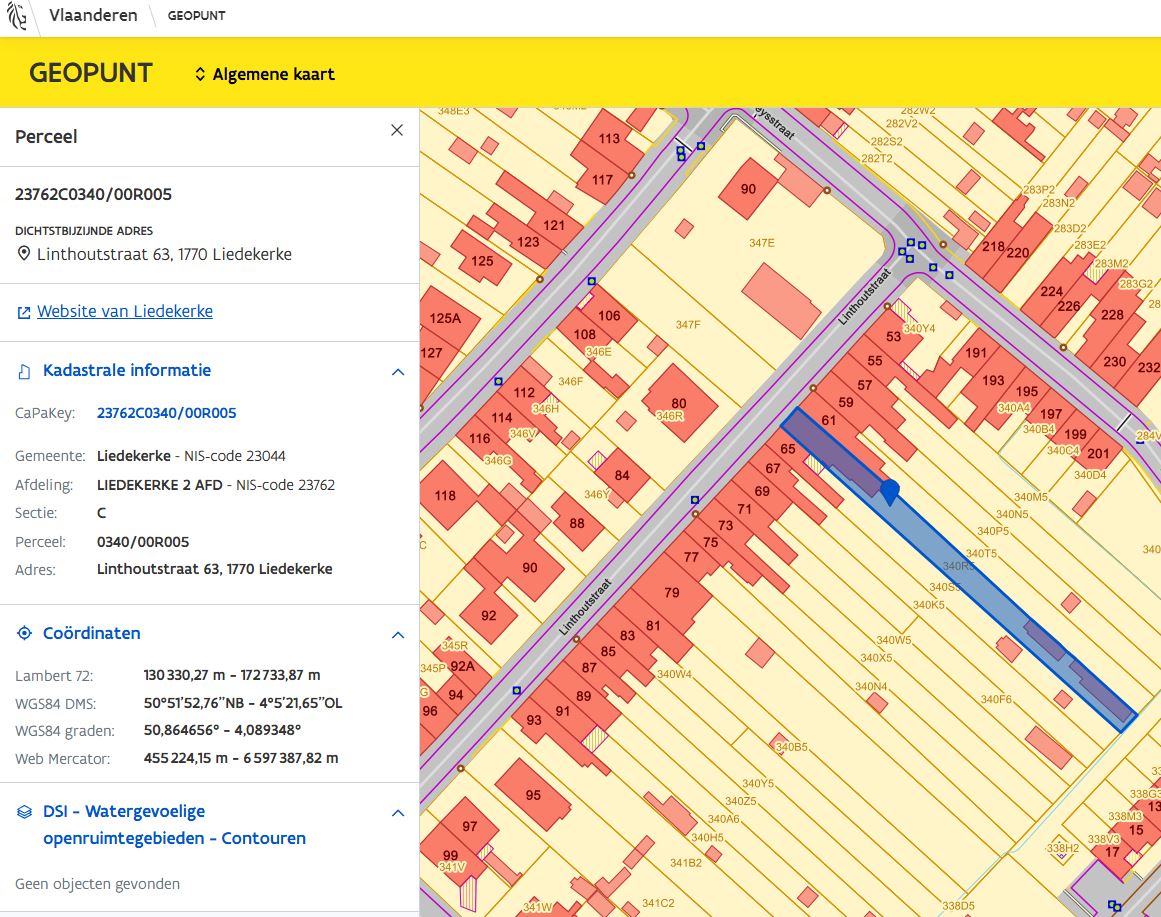The height and width of the screenshot is (917, 1161).
Task: Collapse DSI Watergevoelige openruimtegebieden section
Action: 397,812
